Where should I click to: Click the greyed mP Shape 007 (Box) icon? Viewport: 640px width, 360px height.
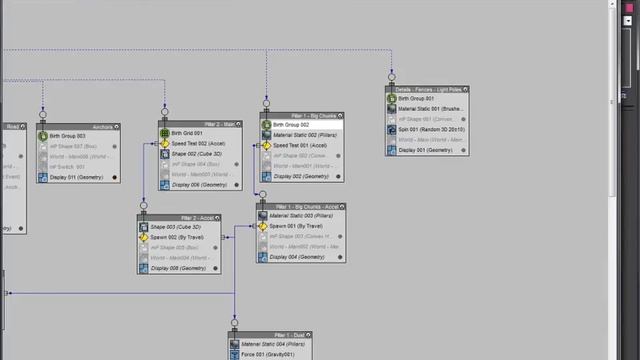(x=43, y=147)
